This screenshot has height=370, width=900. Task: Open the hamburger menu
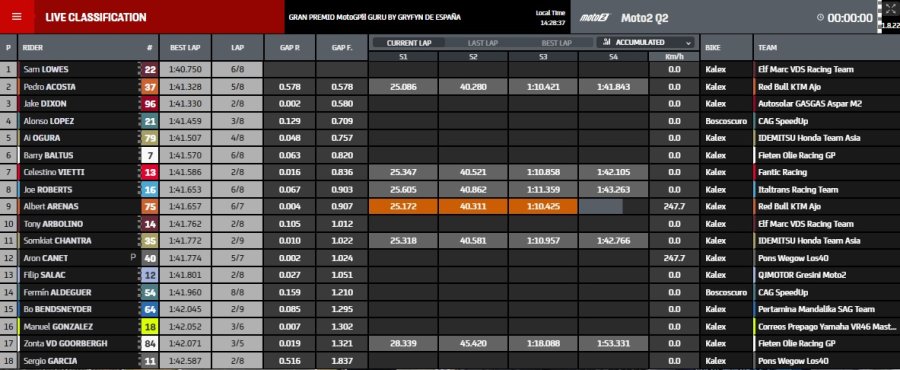point(17,17)
